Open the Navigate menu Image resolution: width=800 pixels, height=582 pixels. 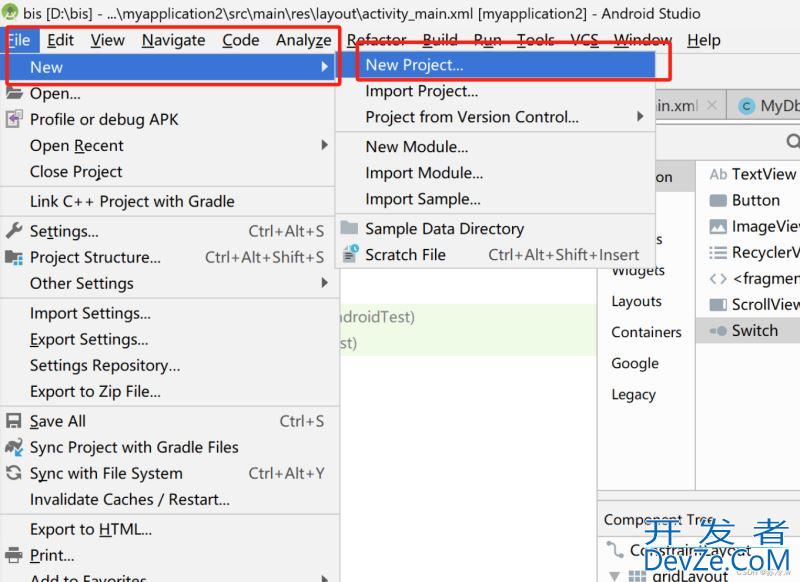(173, 40)
